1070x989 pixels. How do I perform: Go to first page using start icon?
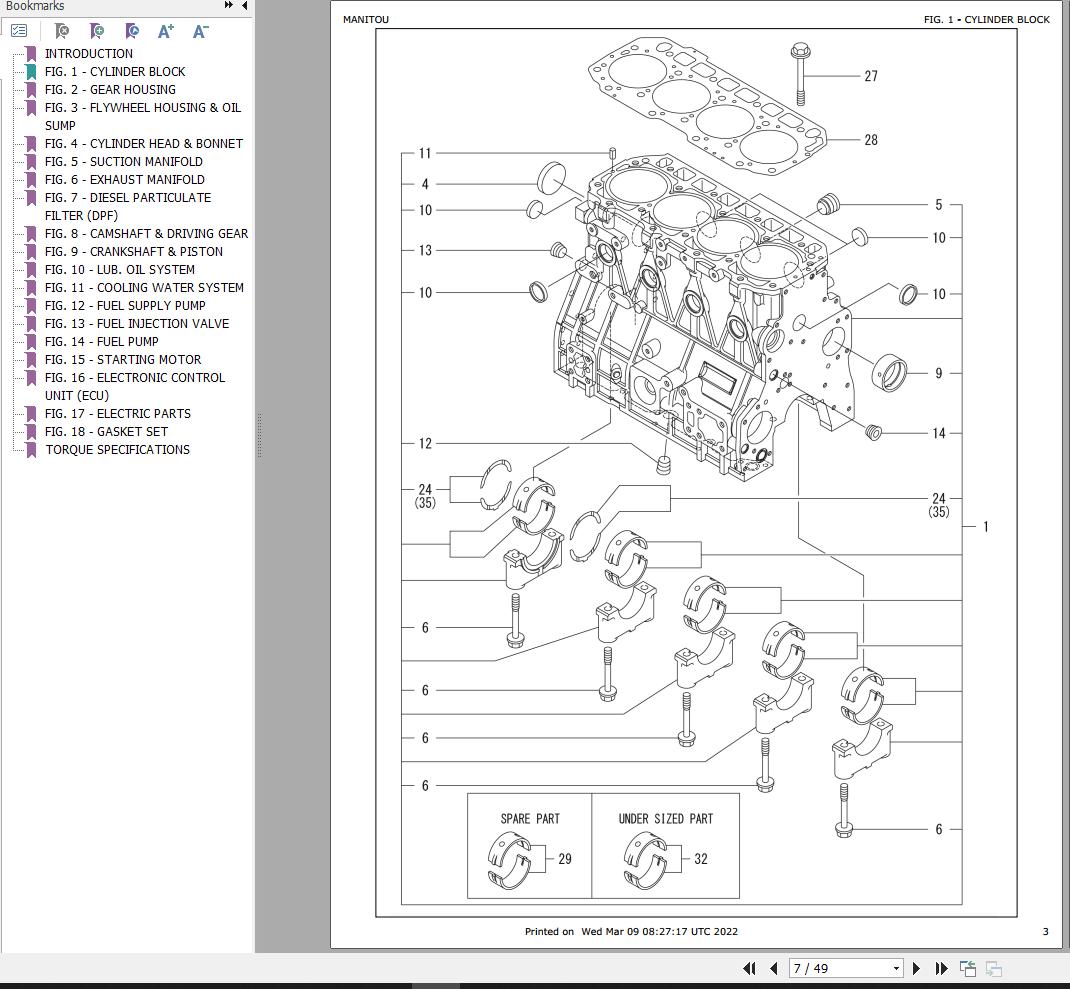(752, 968)
